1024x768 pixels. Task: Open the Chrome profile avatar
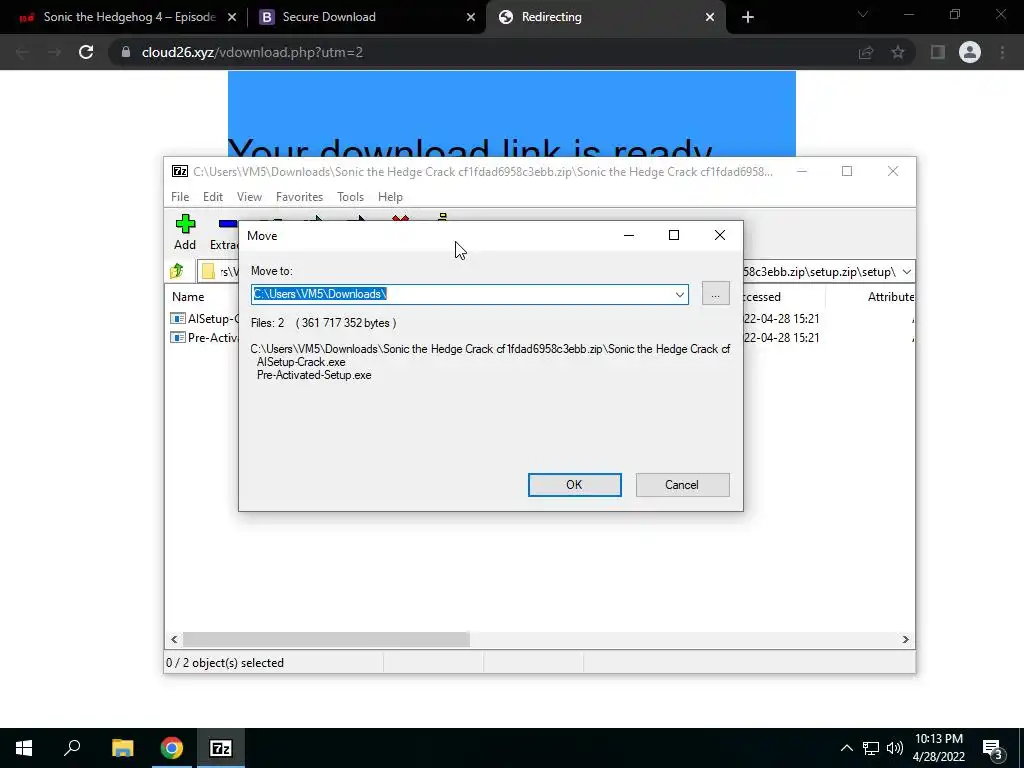click(970, 52)
